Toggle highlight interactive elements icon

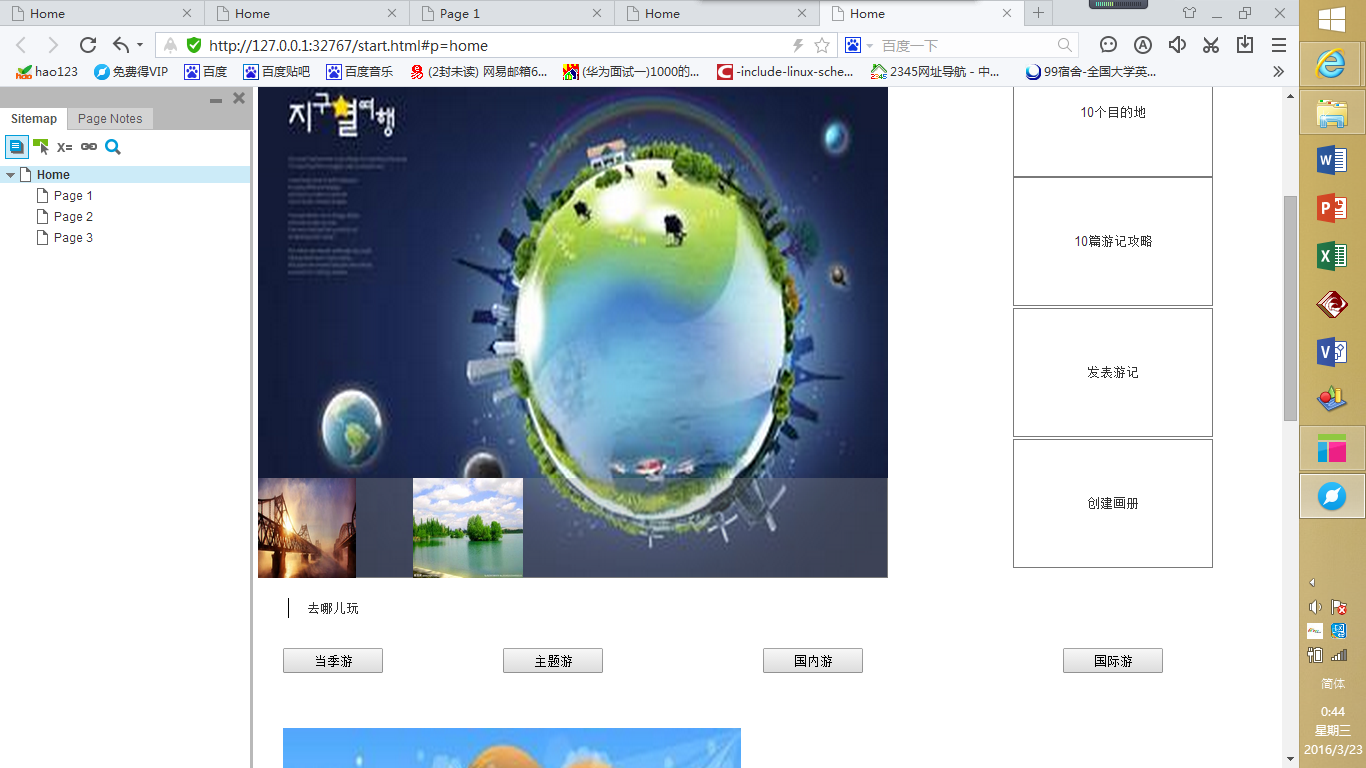41,147
